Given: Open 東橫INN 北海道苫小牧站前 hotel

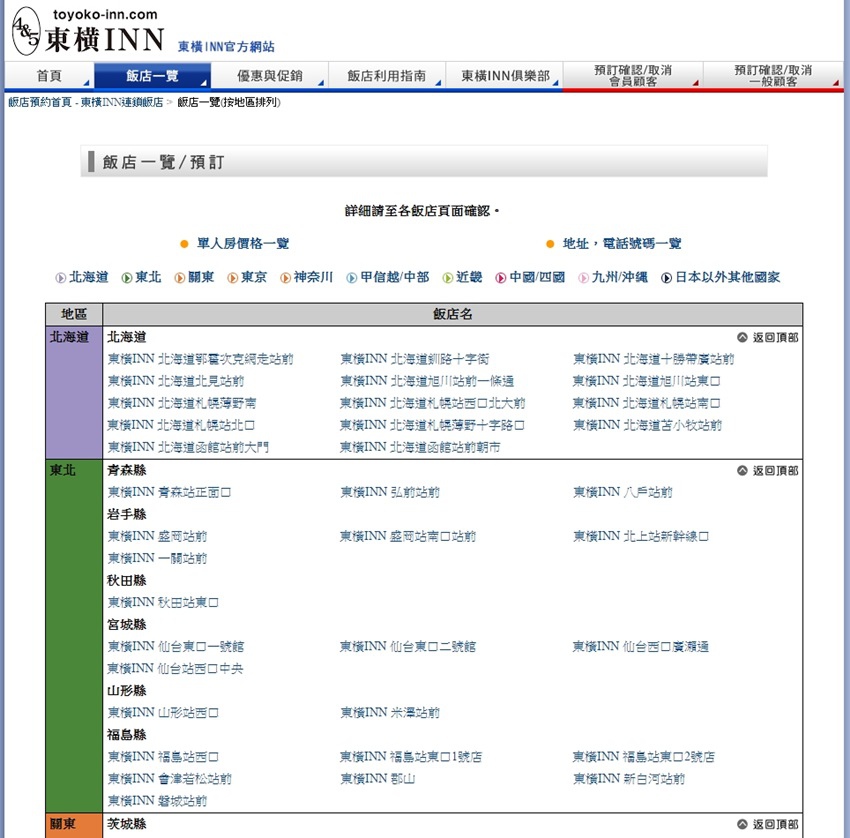Looking at the screenshot, I should tap(647, 425).
